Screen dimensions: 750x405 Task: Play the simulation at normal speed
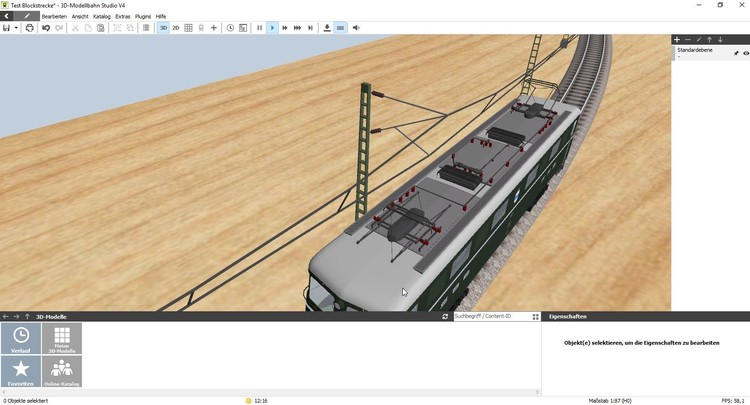272,28
